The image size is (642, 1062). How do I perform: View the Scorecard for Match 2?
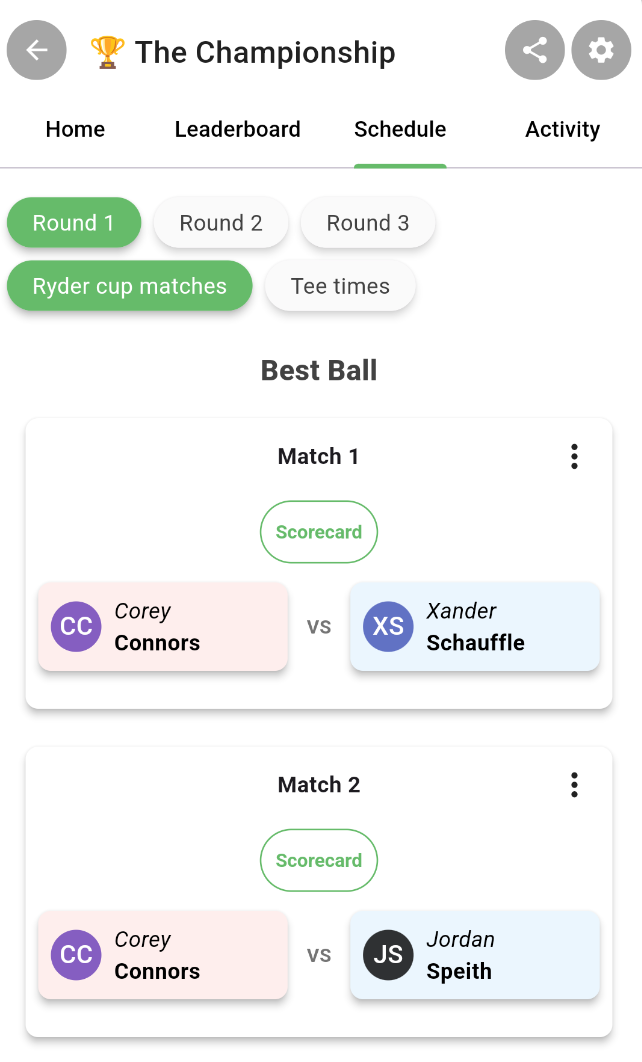(x=319, y=860)
